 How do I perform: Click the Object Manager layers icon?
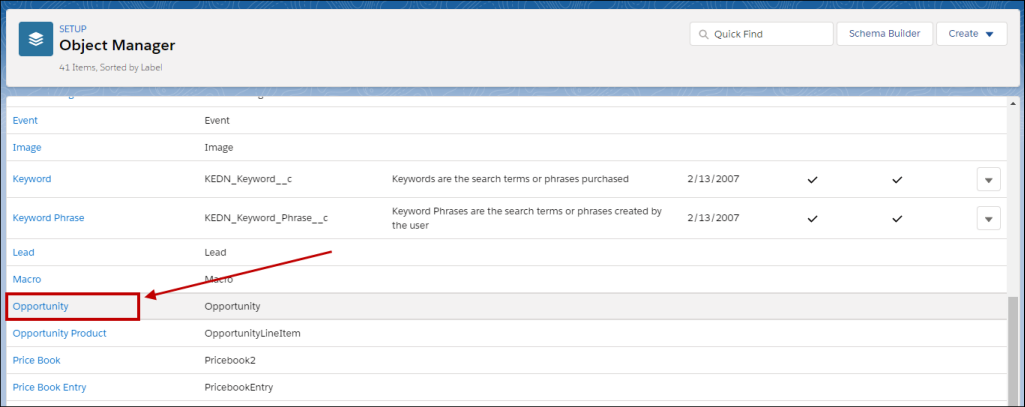pyautogui.click(x=36, y=39)
